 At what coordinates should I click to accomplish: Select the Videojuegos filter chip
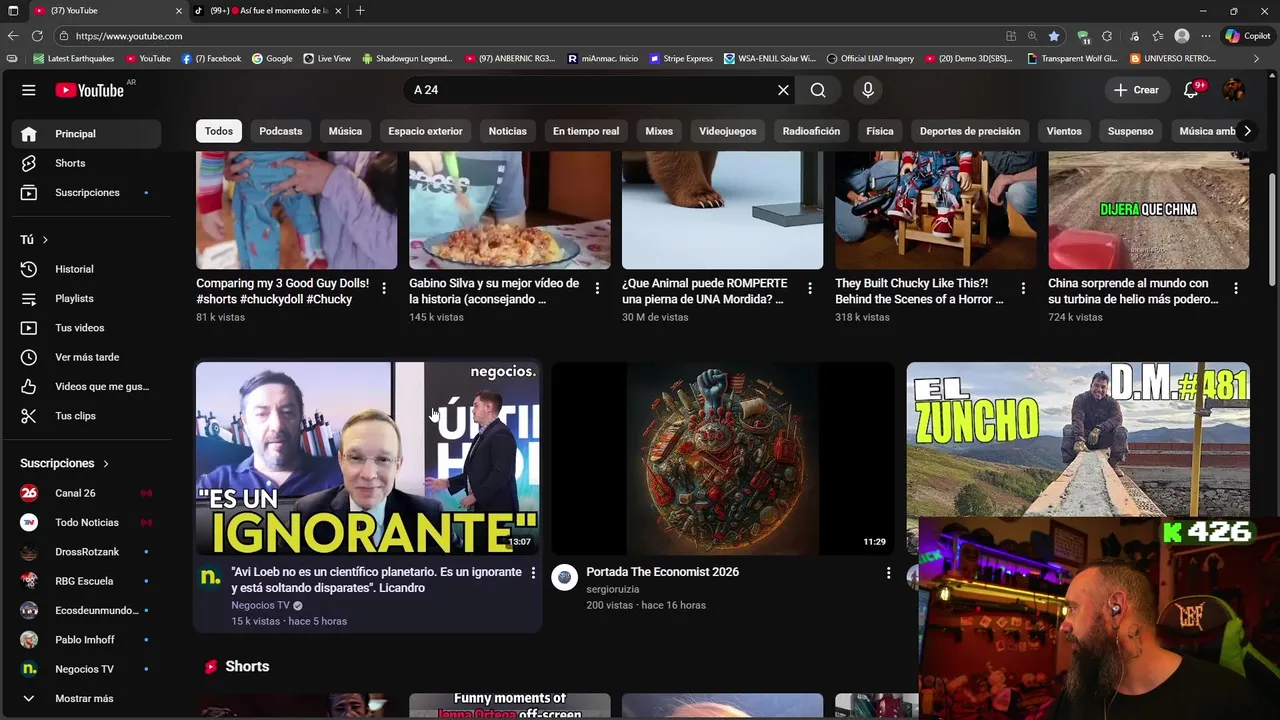727,131
